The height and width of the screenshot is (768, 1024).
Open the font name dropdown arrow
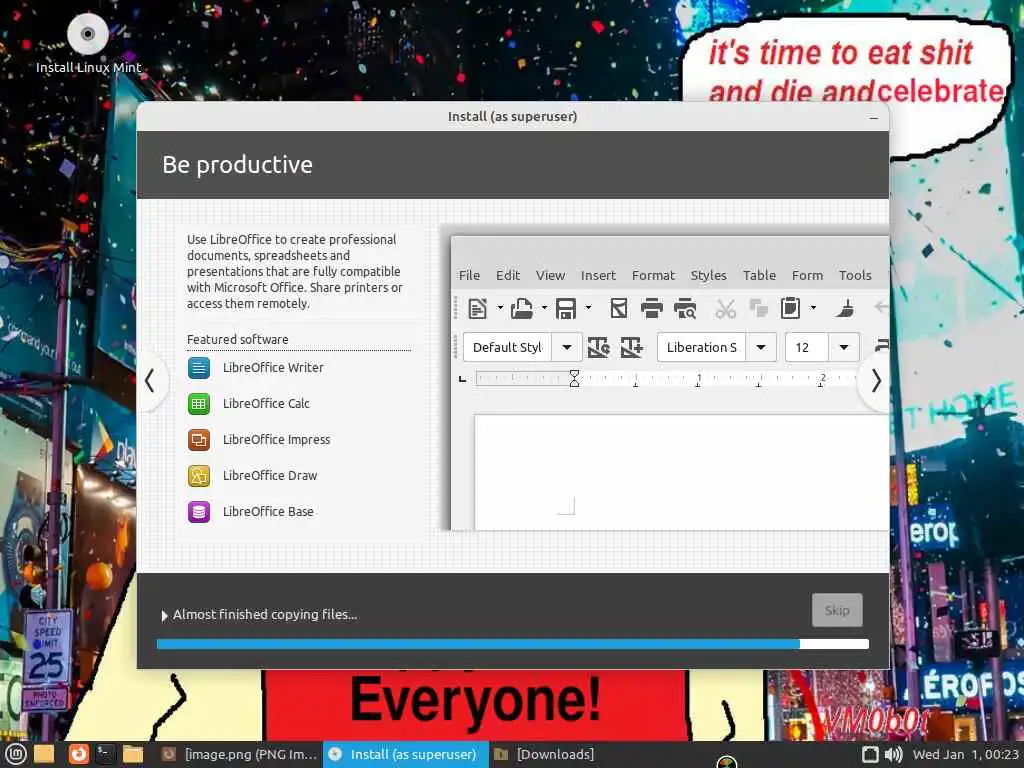coord(761,347)
